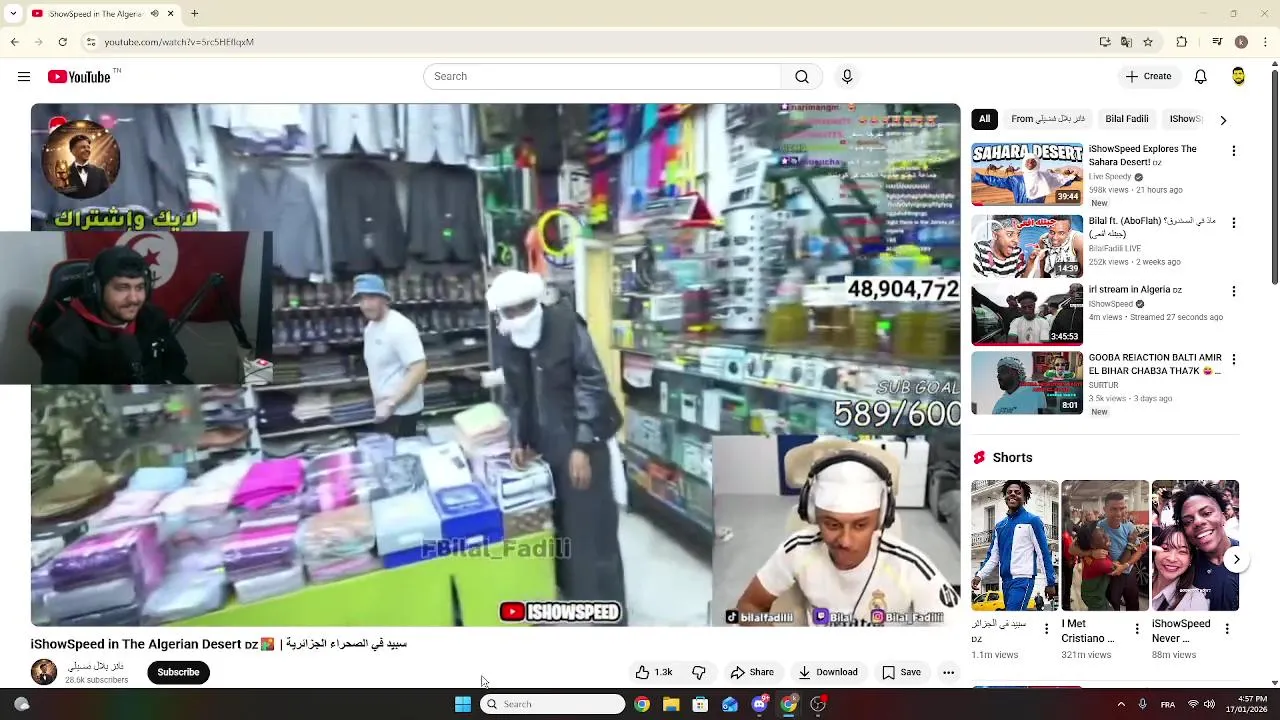Image resolution: width=1280 pixels, height=720 pixels.
Task: Click the translate page icon in address bar
Action: pos(1126,42)
